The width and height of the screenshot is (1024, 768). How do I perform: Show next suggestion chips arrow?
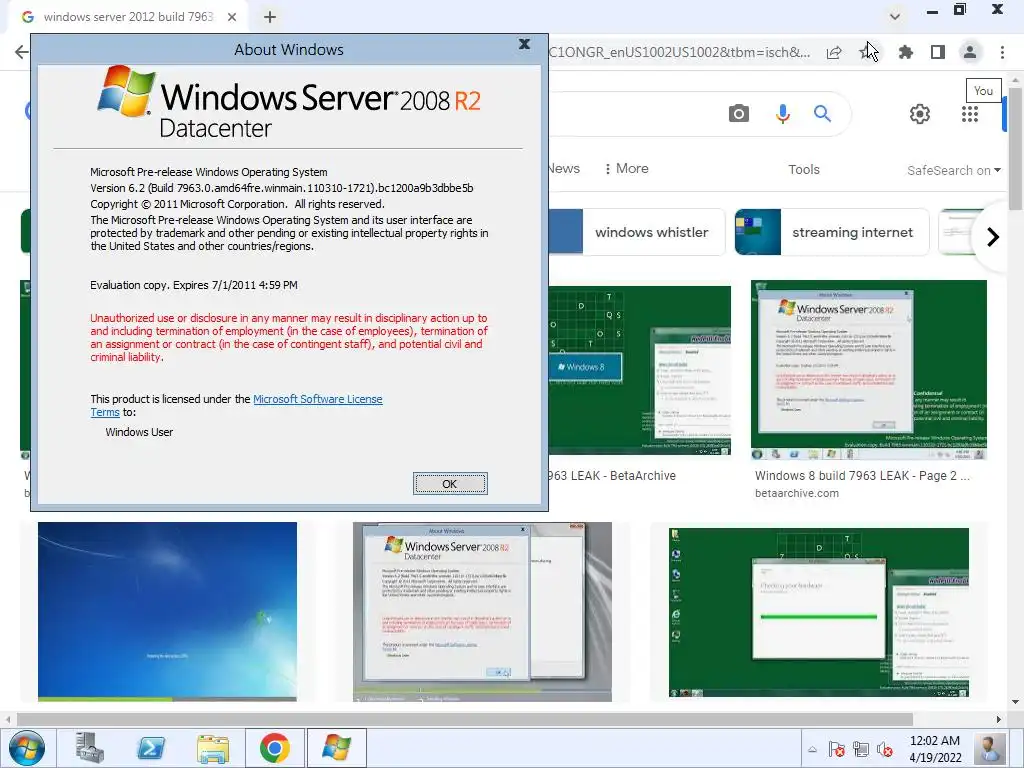click(x=993, y=236)
